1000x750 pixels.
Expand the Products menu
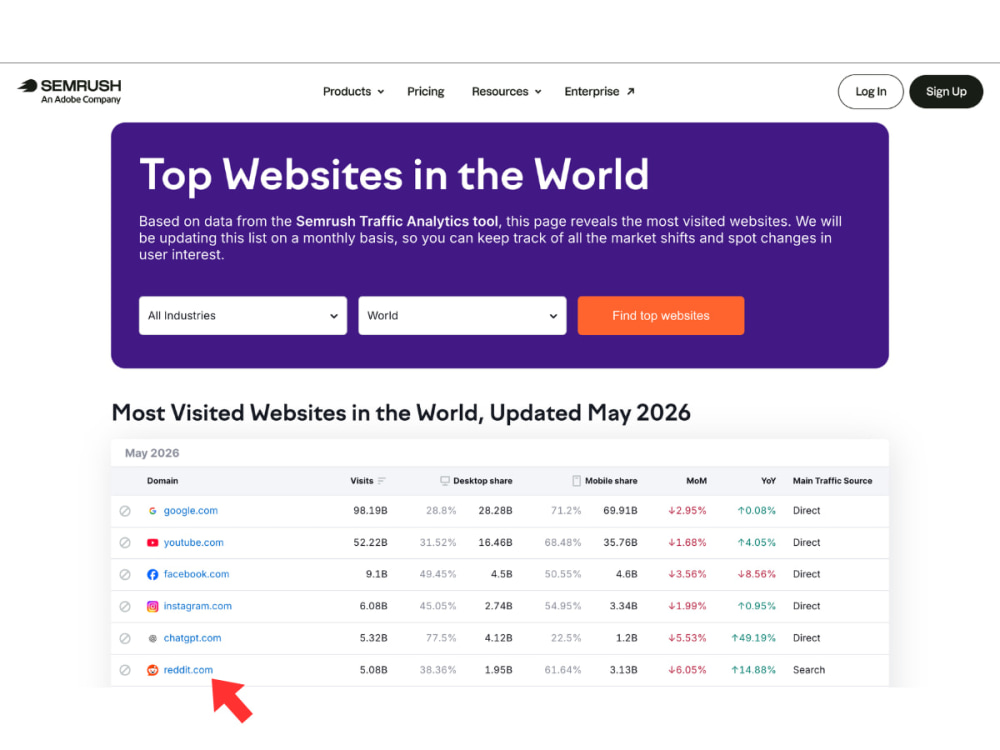(353, 91)
